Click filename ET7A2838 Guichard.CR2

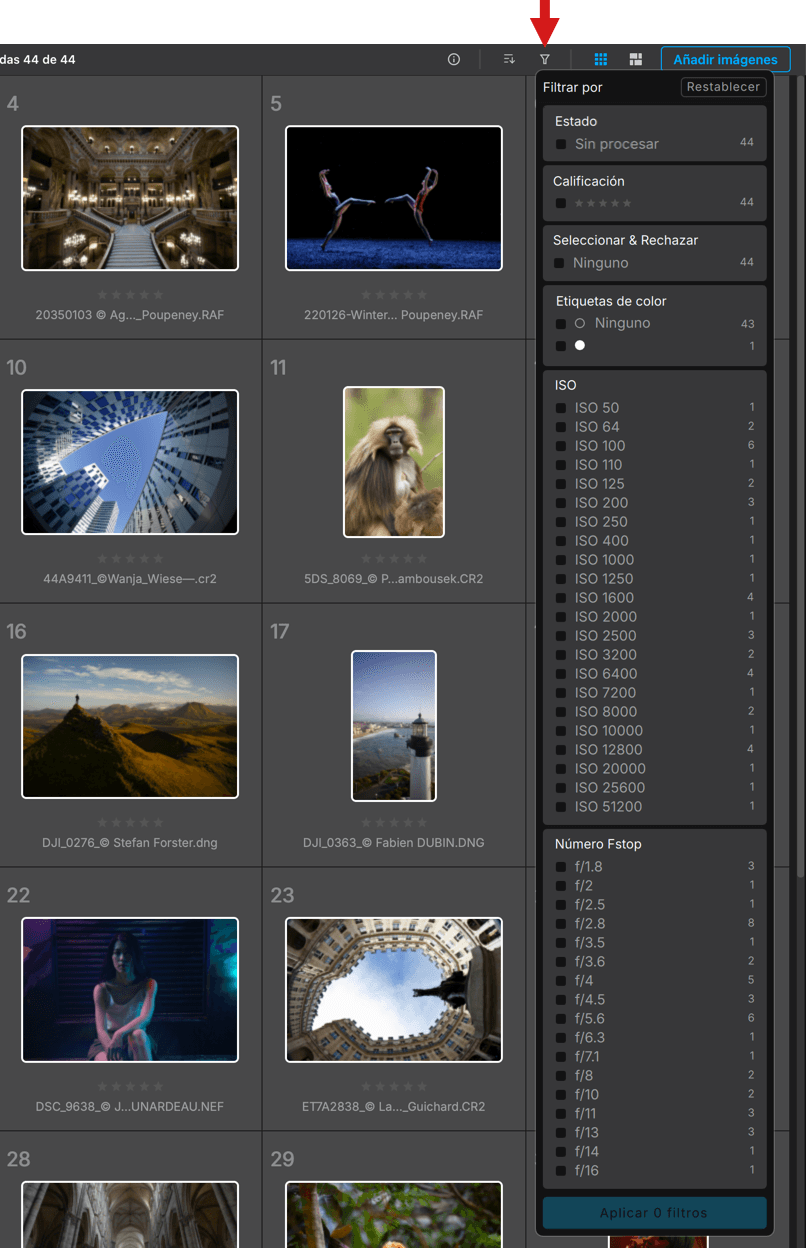click(394, 1107)
